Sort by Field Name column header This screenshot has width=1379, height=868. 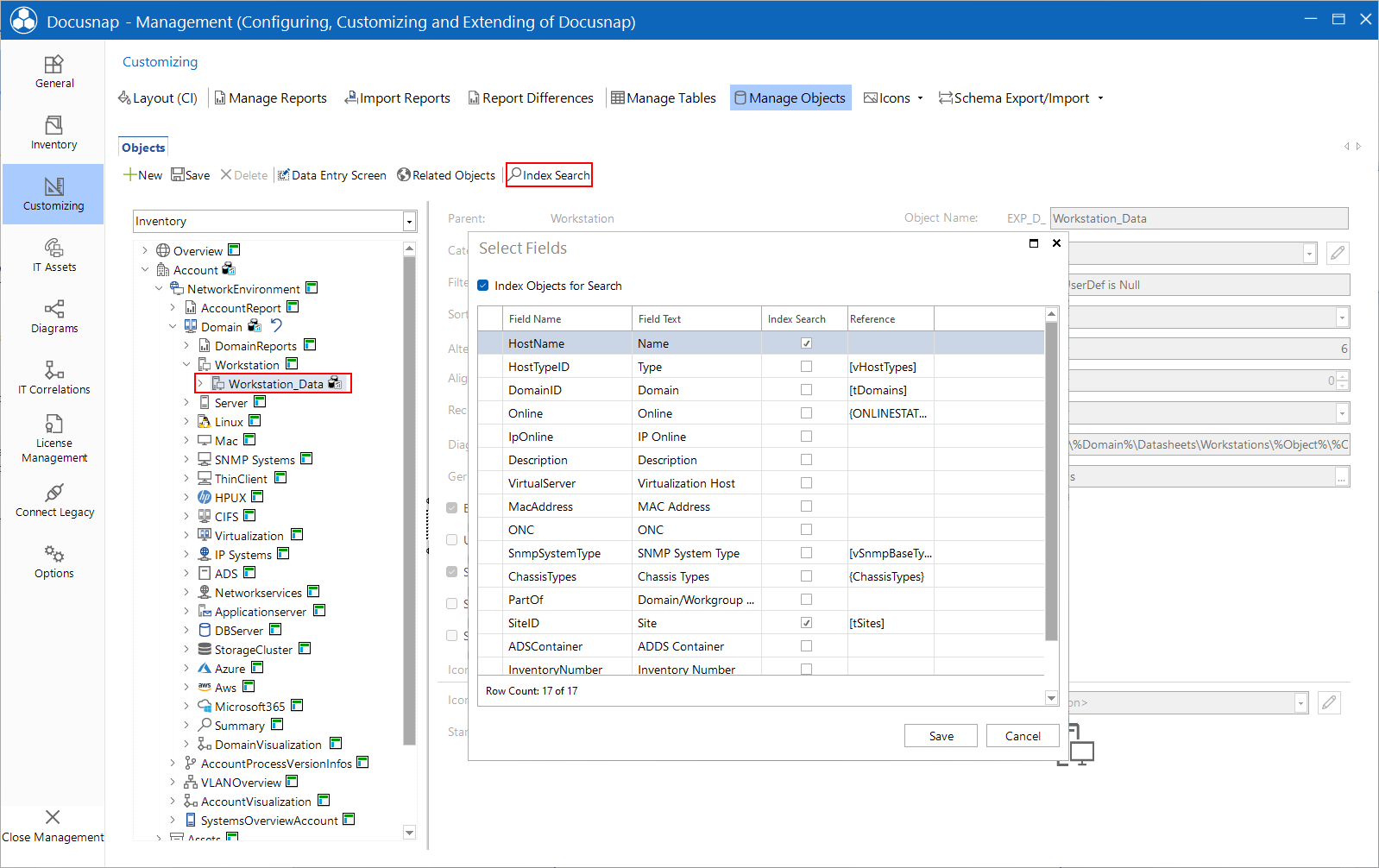point(567,319)
